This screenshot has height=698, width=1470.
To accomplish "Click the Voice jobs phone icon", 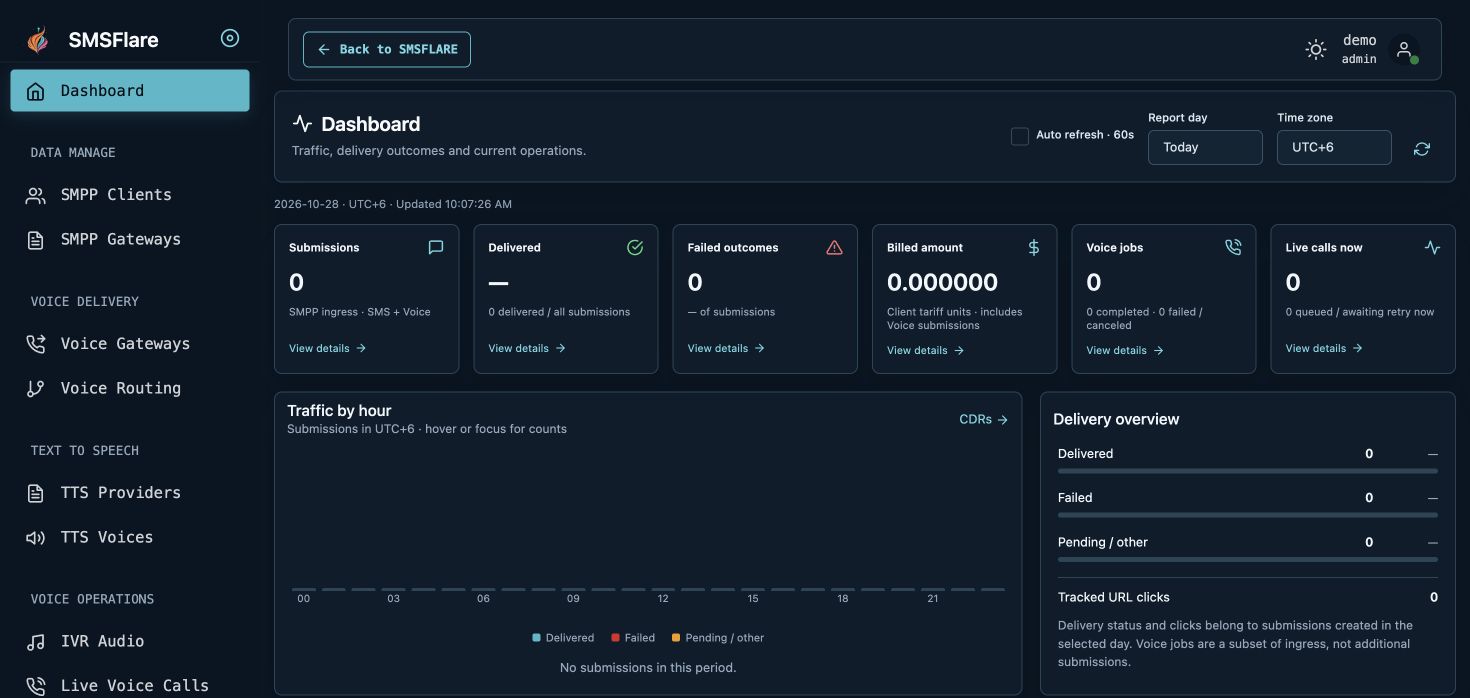I will [x=1233, y=247].
